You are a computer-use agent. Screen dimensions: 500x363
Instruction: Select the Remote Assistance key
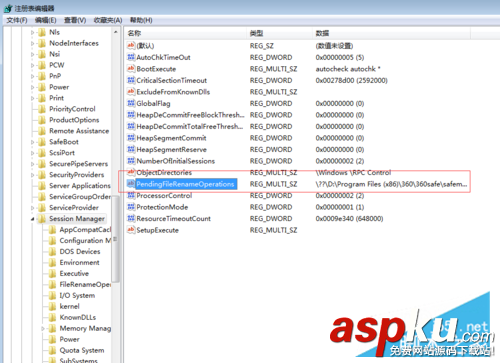(x=79, y=131)
